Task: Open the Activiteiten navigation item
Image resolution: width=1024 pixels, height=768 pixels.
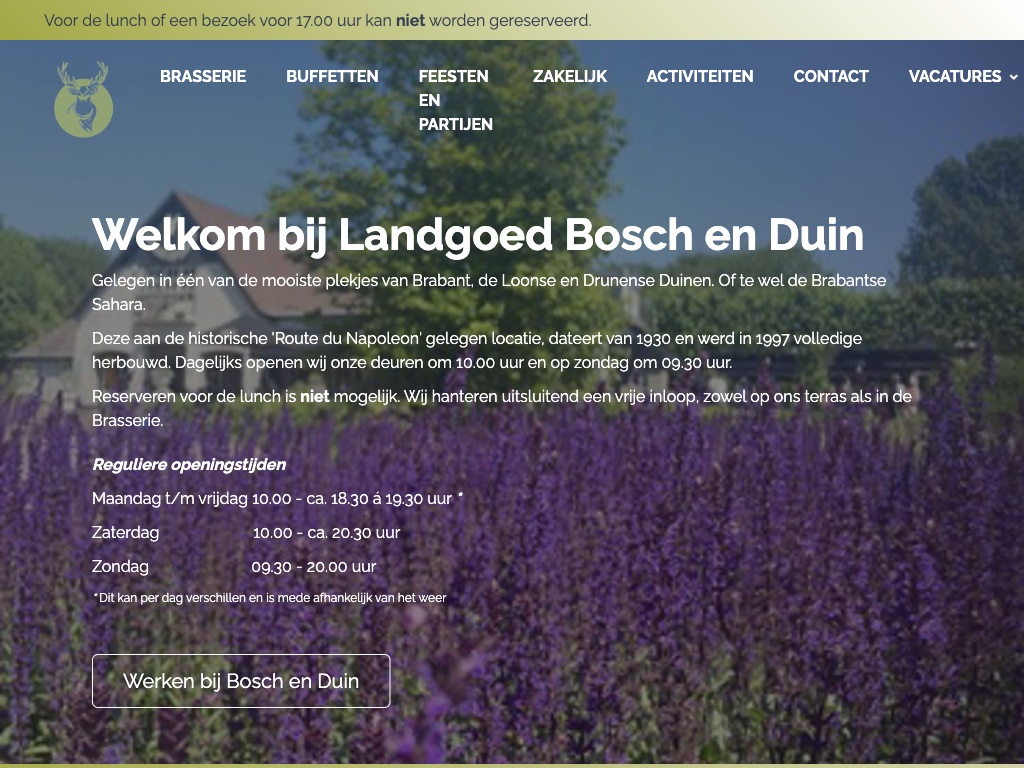Action: coord(700,76)
